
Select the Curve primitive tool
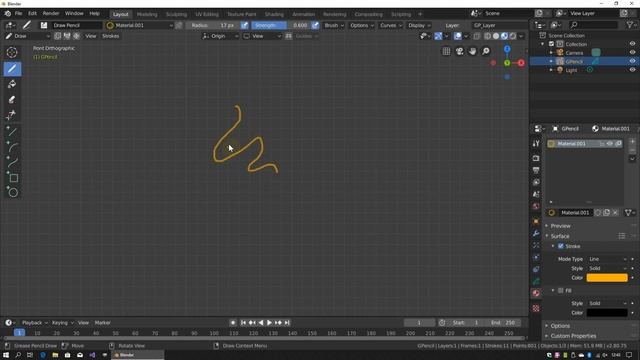tap(12, 162)
